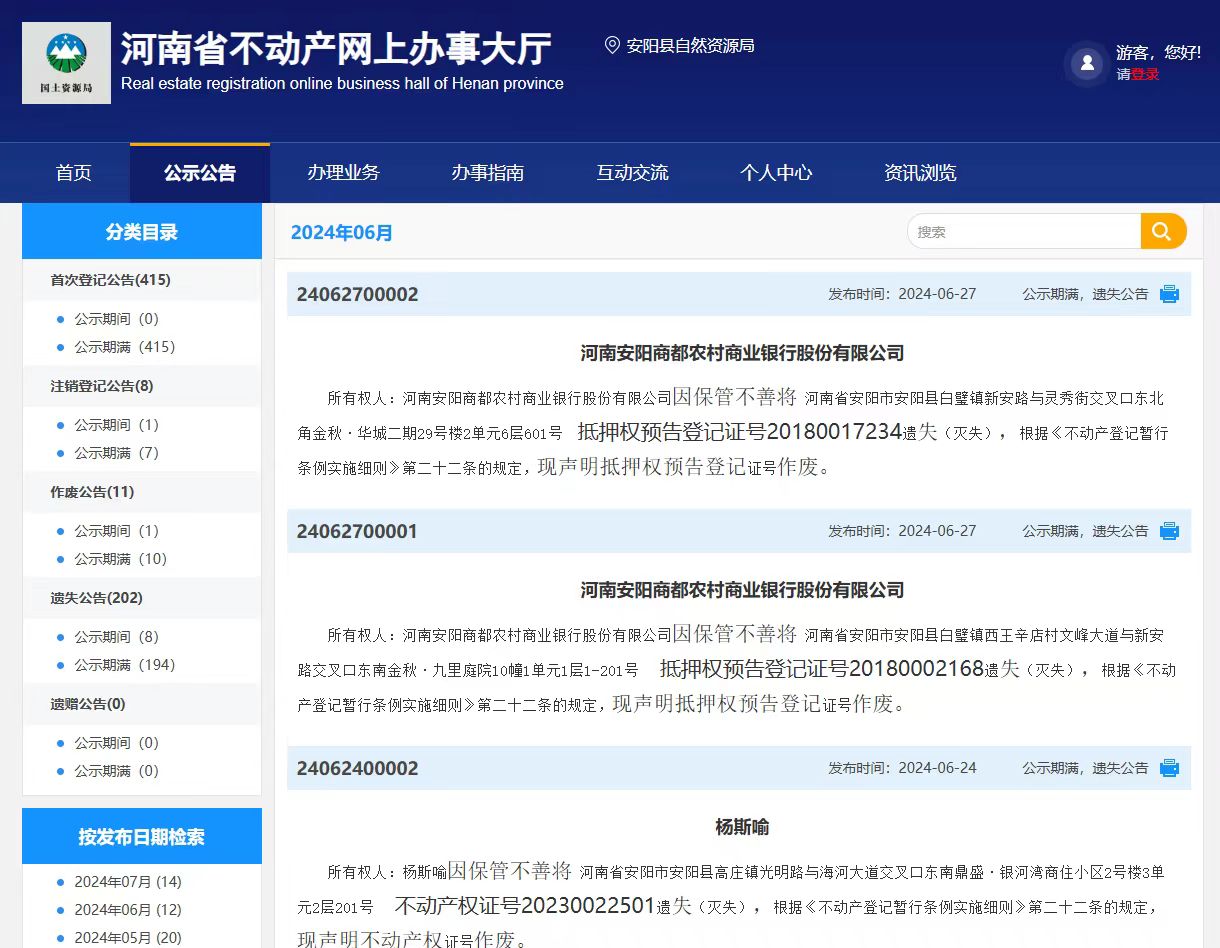Open 公示期满 (10) under 作废公告
Image resolution: width=1220 pixels, height=948 pixels.
pyautogui.click(x=120, y=559)
